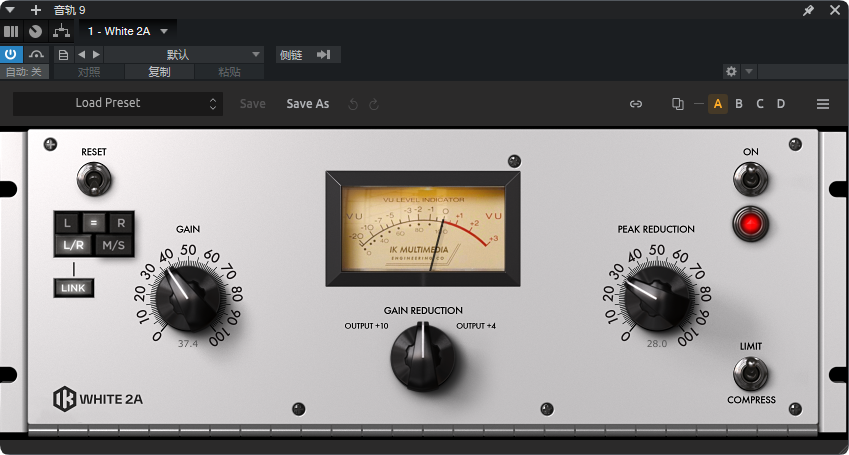Select preset slot D

click(781, 104)
